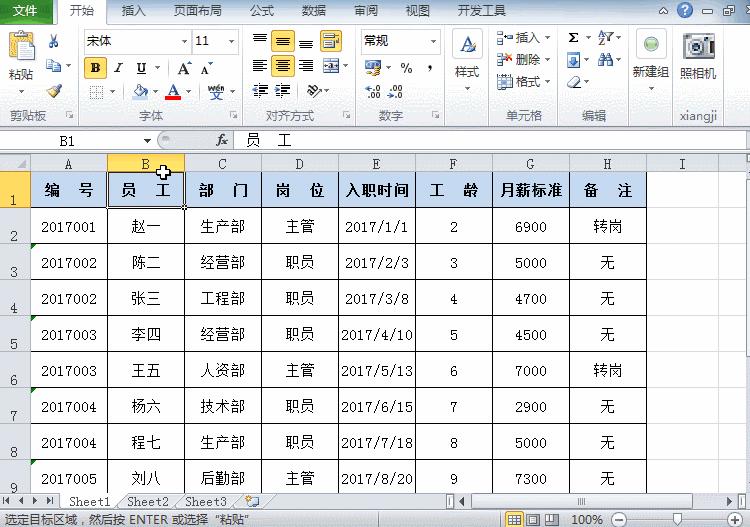Adjust the zoom slider handle
This screenshot has width=750, height=527.
tap(677, 519)
